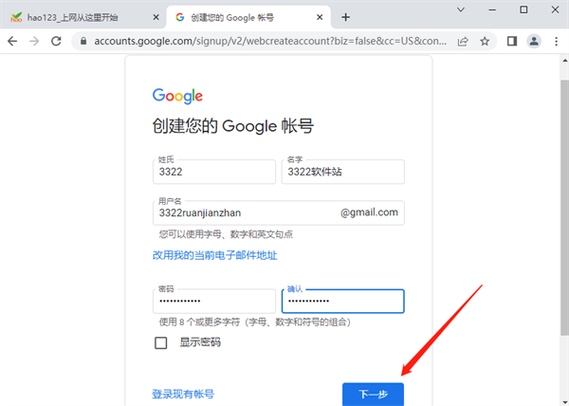Click the address bar URL
569x406 pixels.
[270, 41]
